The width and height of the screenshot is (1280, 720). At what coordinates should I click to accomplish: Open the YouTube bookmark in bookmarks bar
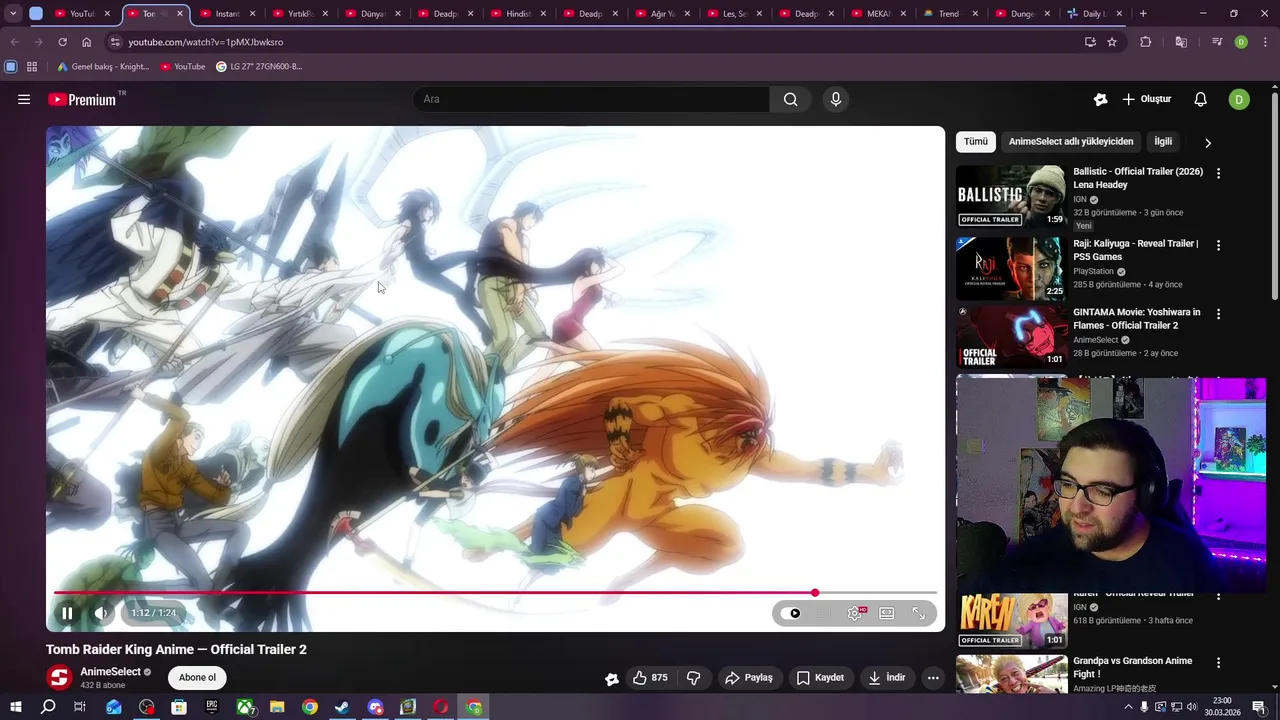(x=183, y=66)
